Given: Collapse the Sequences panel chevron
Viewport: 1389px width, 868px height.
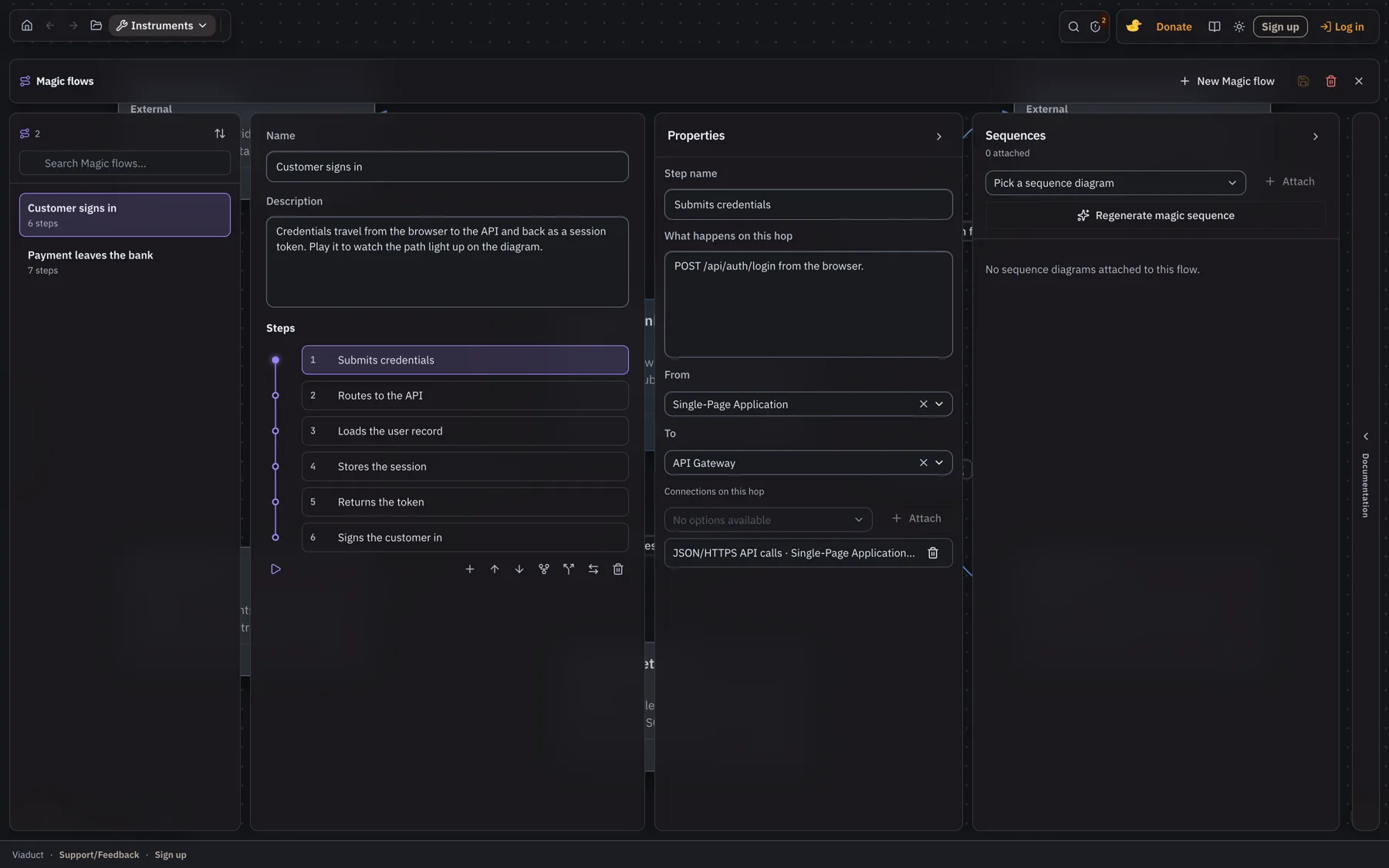Looking at the screenshot, I should coord(1316,137).
